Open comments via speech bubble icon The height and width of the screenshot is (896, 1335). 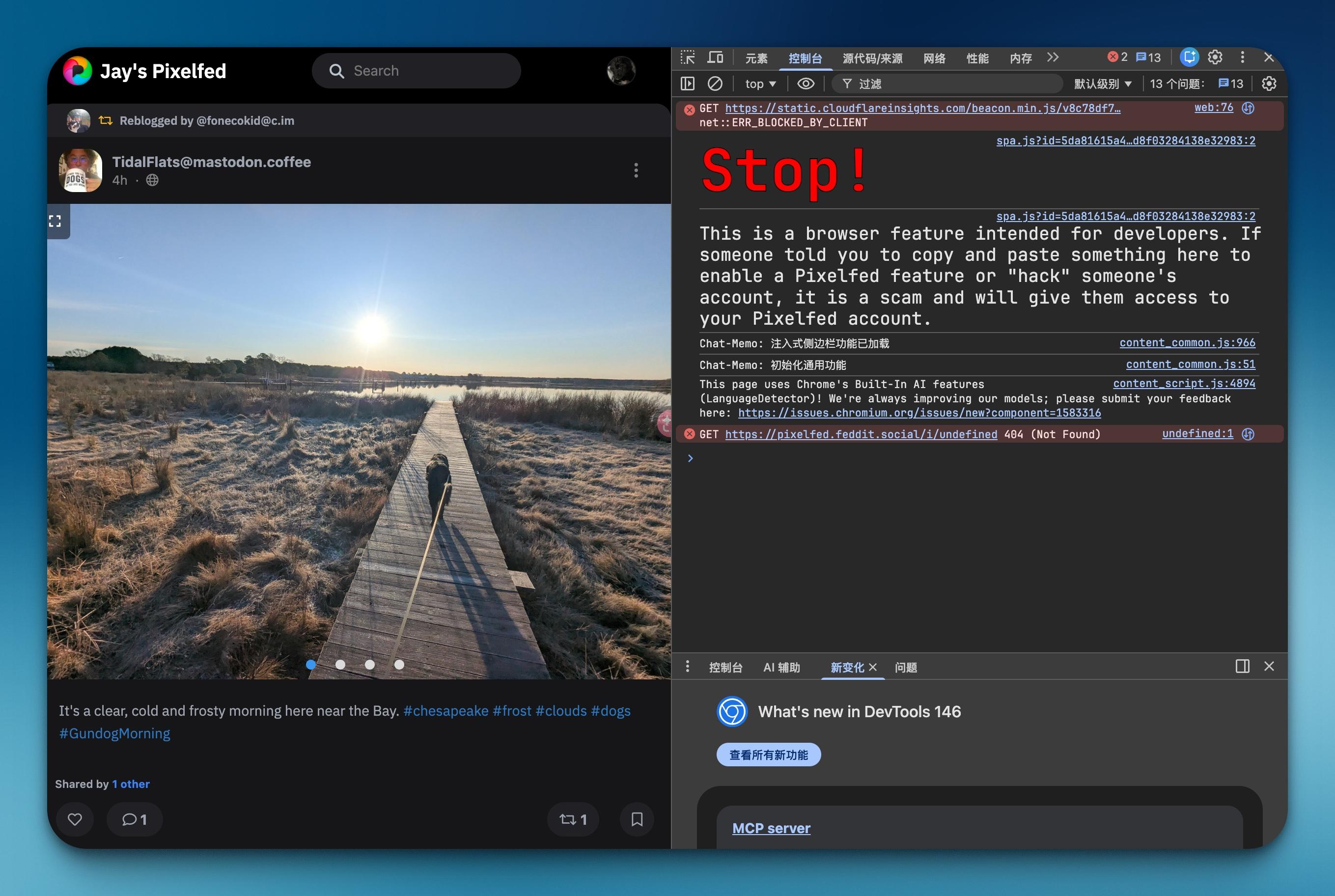135,819
